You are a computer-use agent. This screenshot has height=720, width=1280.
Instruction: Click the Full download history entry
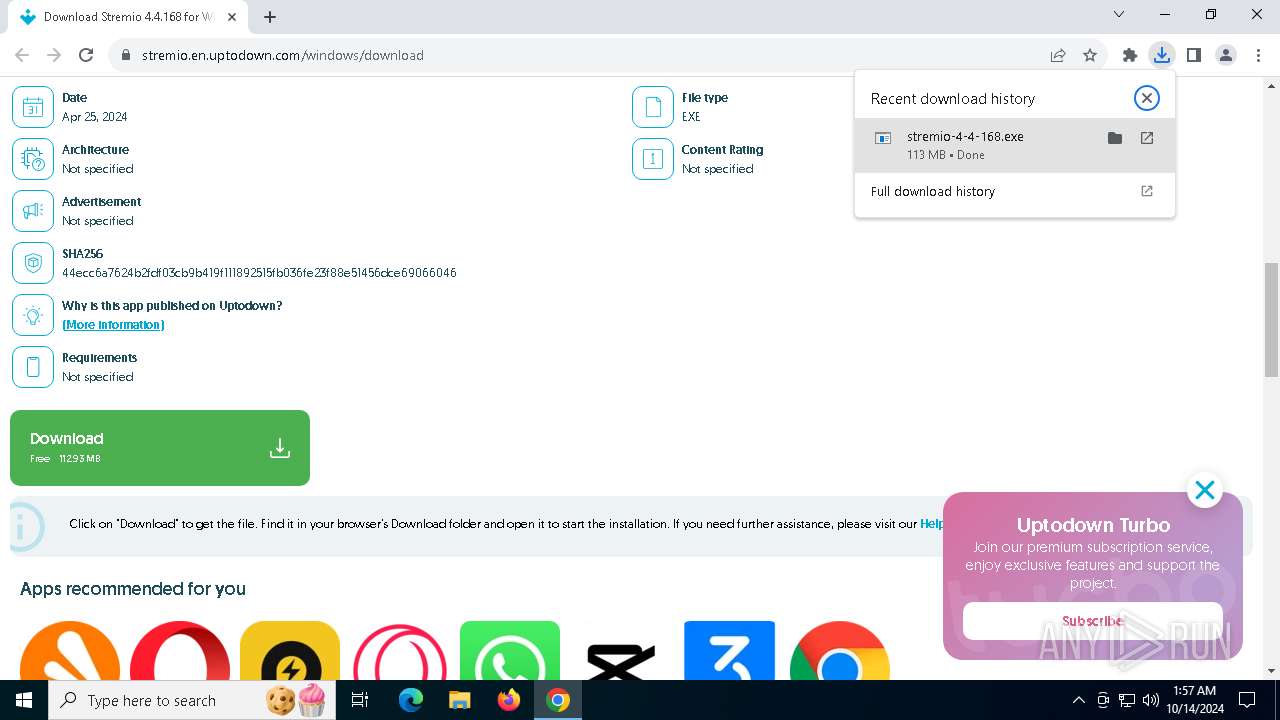tap(1014, 191)
